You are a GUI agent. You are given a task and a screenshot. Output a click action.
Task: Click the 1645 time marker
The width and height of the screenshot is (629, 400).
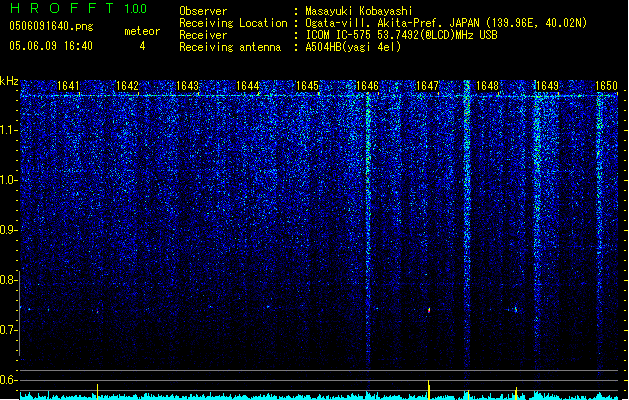307,86
